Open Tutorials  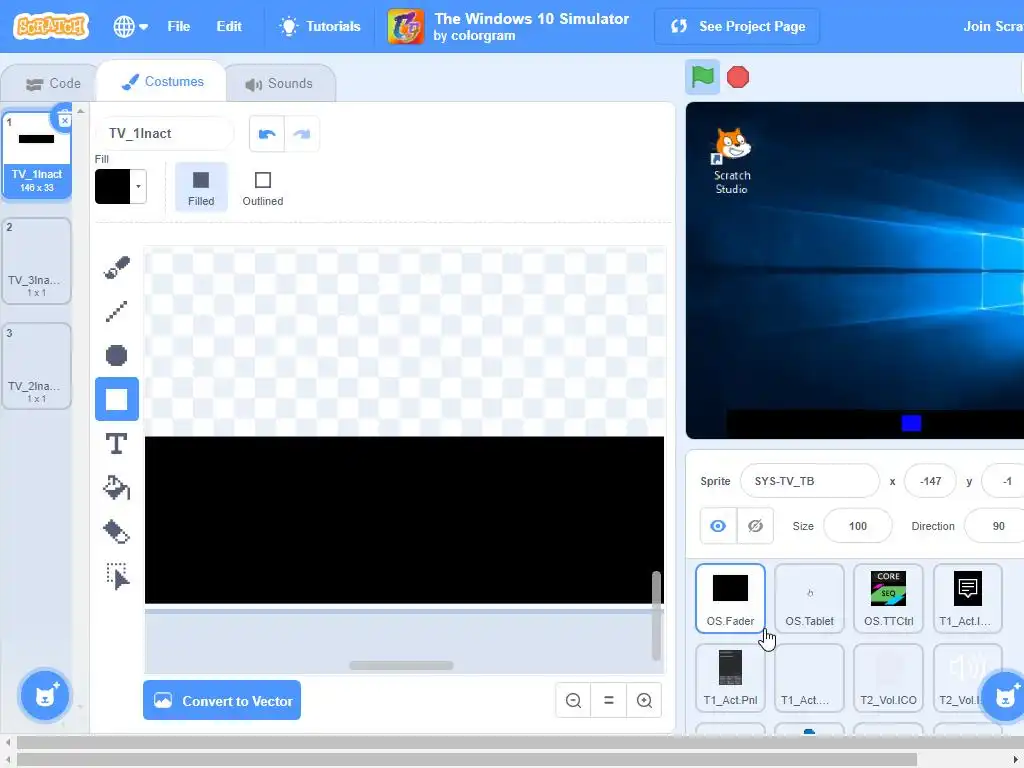point(320,26)
